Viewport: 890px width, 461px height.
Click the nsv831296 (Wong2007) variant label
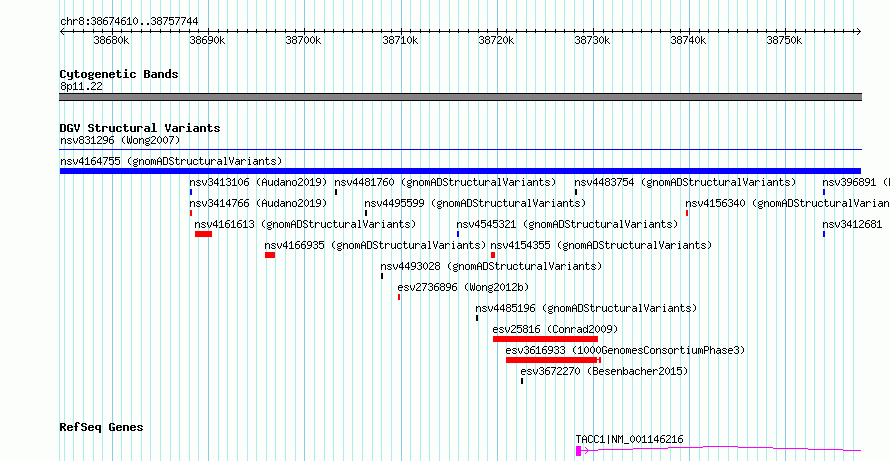[120, 140]
